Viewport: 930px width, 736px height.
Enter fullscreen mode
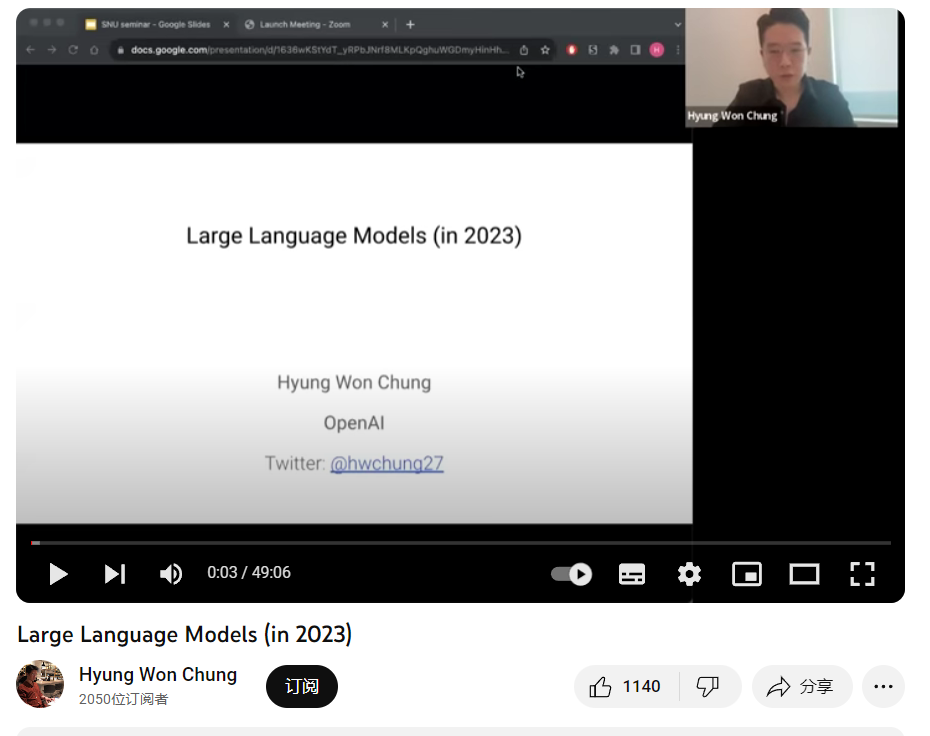[862, 574]
